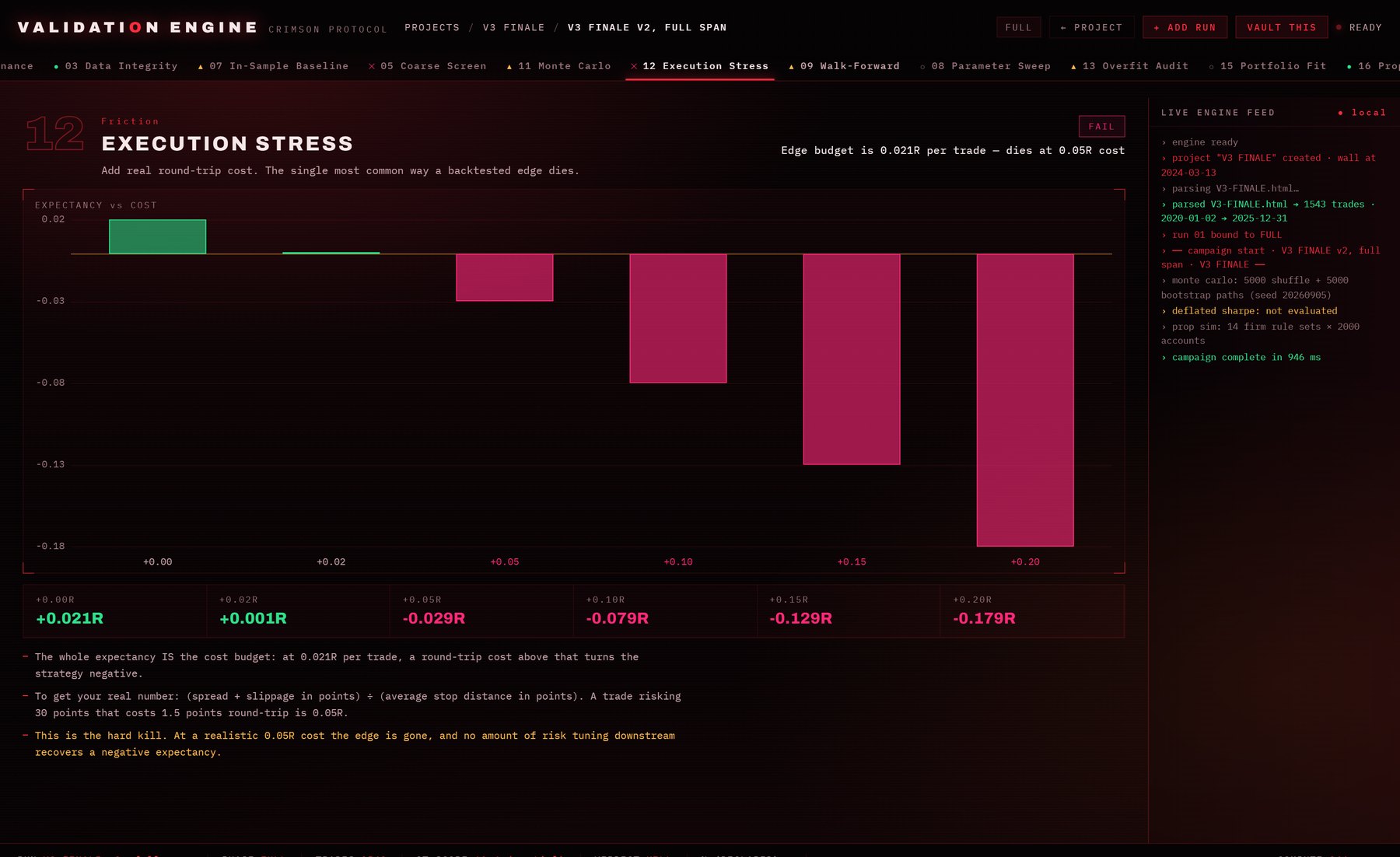The width and height of the screenshot is (1400, 857).
Task: Click the 'local' feed status indicator
Action: point(1362,113)
